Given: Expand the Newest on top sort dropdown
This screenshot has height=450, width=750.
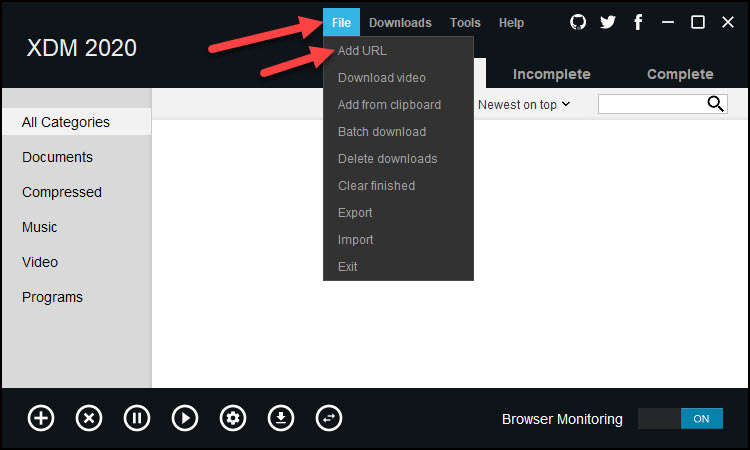Looking at the screenshot, I should pyautogui.click(x=524, y=104).
